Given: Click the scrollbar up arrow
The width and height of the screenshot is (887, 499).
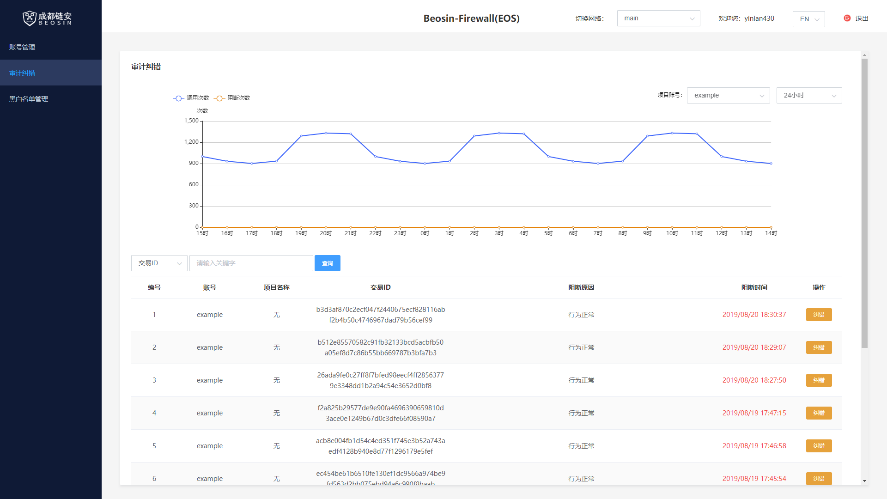Looking at the screenshot, I should (x=864, y=55).
